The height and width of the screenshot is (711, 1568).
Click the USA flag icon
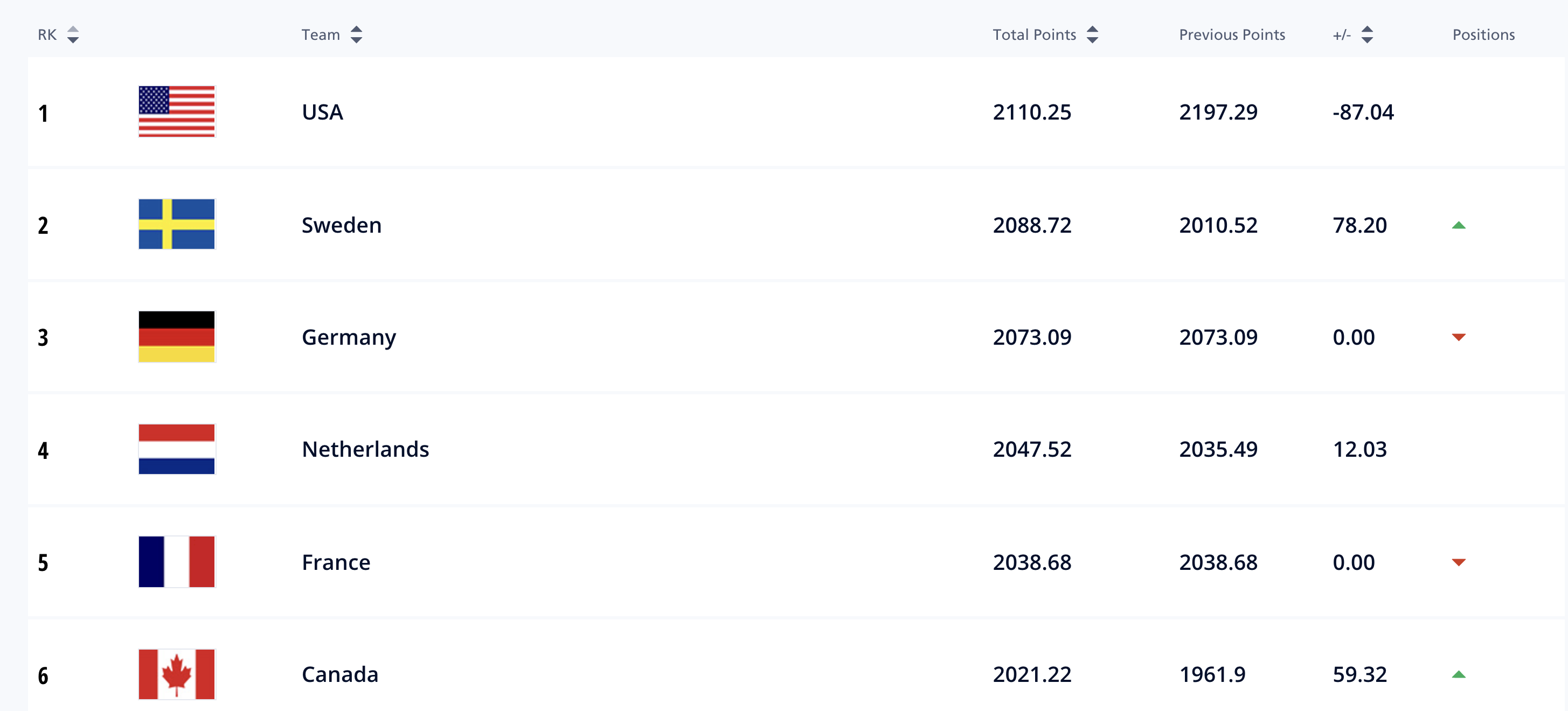177,112
